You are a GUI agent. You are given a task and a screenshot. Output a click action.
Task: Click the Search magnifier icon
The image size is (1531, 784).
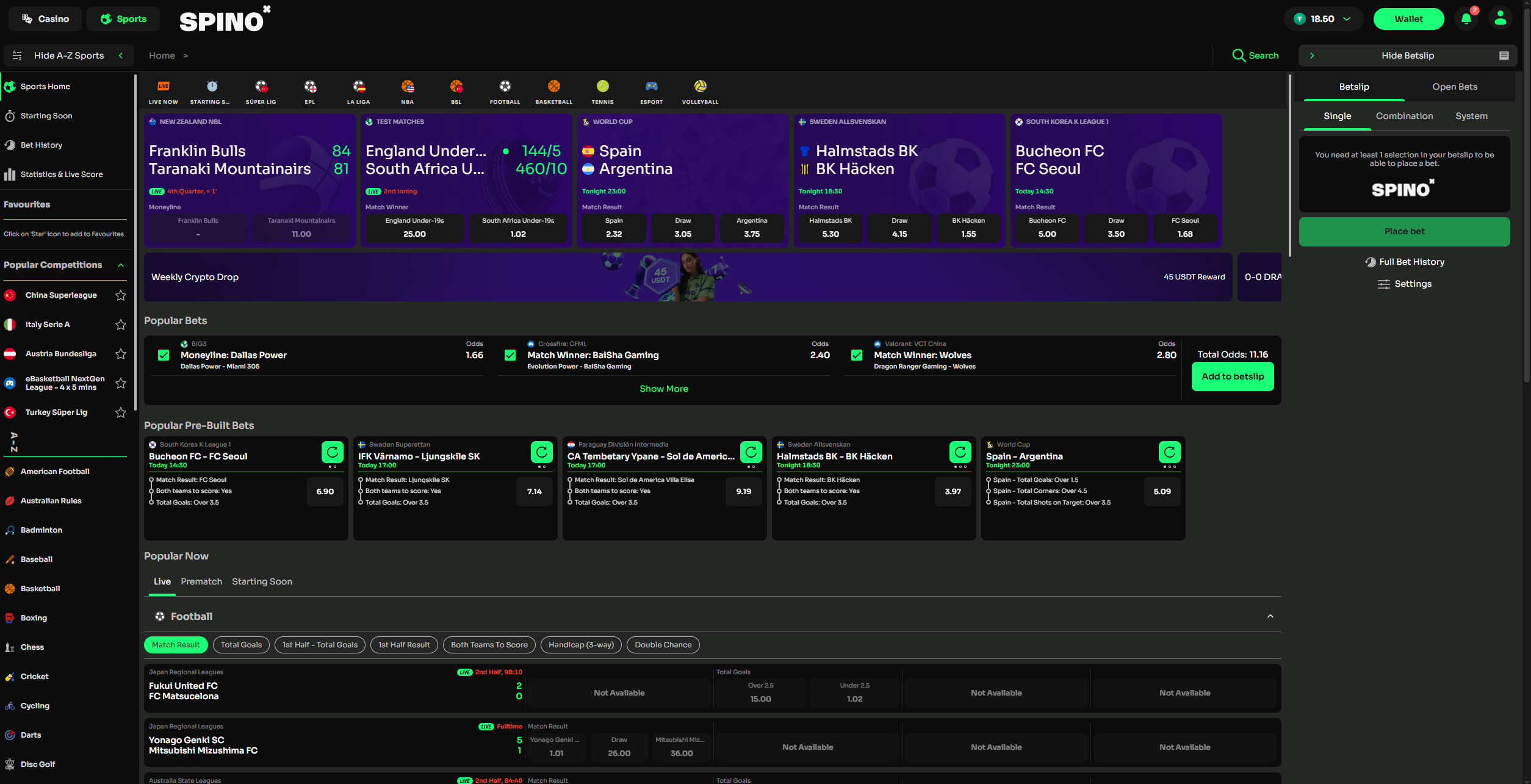[1239, 56]
